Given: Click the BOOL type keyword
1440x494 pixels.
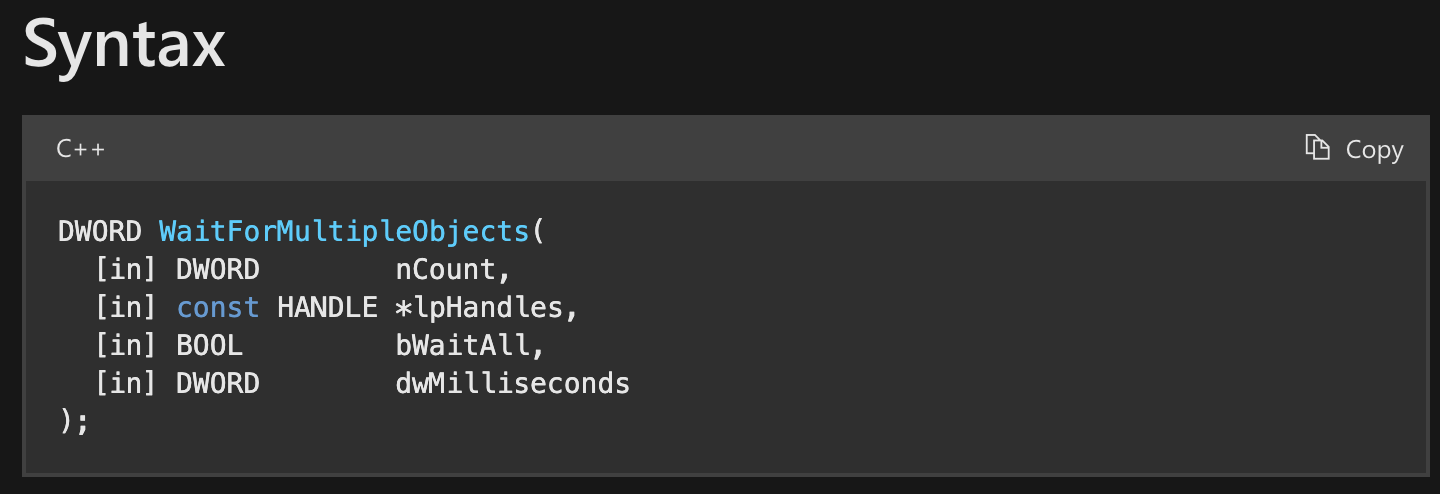Looking at the screenshot, I should (x=210, y=345).
